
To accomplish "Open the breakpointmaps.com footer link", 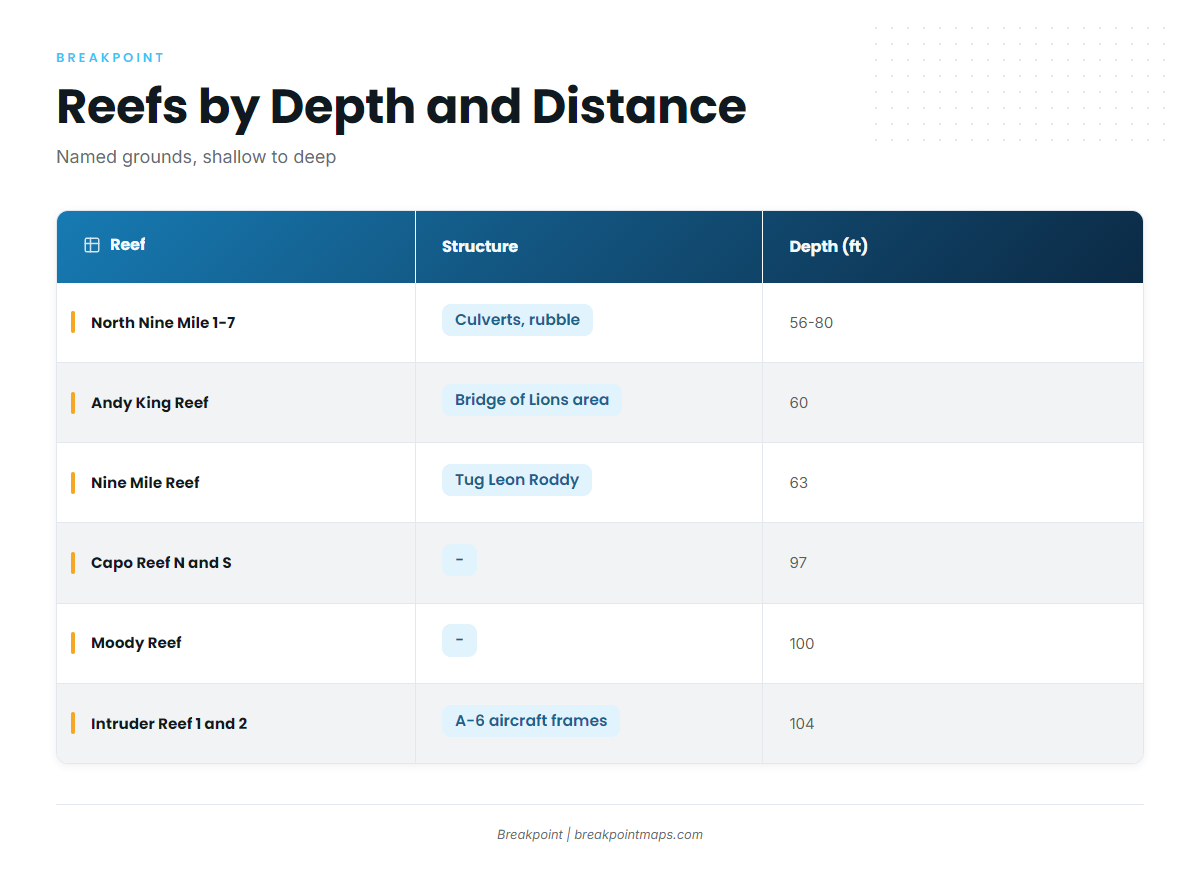I will (x=638, y=835).
